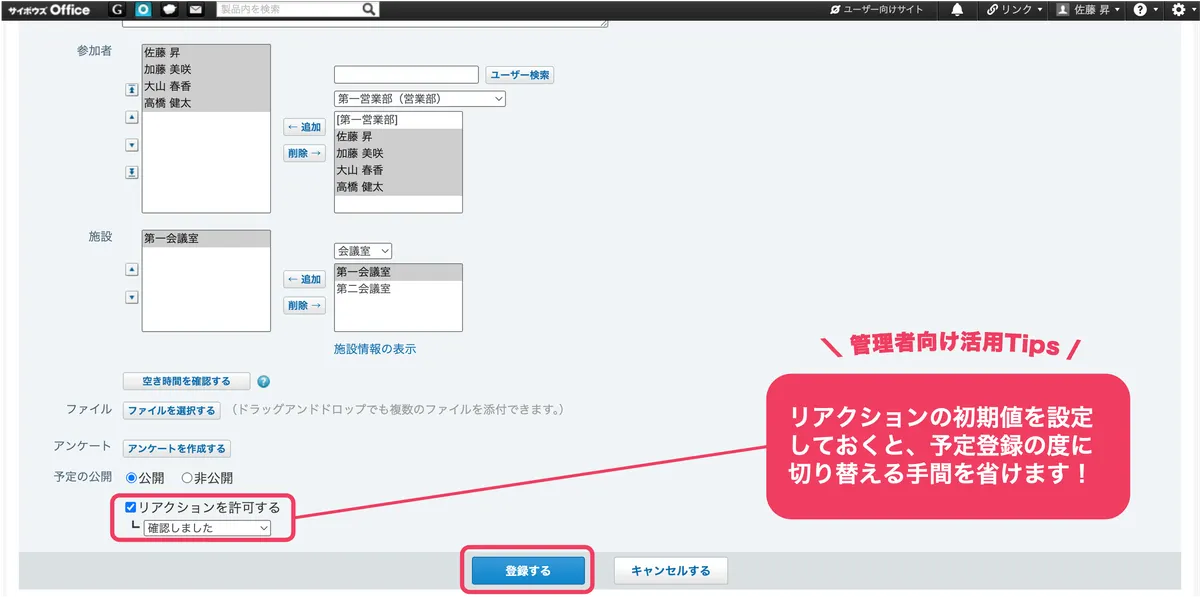Screen dimensions: 1200x597
Task: Open 施設情報の表示 link
Action: [375, 349]
